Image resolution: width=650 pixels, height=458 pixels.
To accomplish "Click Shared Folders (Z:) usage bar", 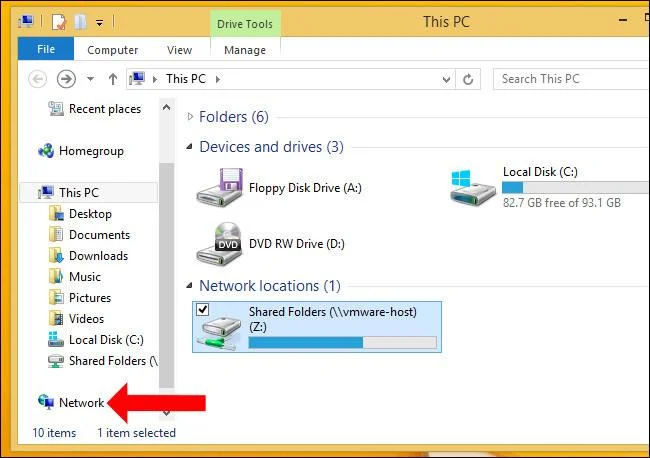I will tap(342, 343).
